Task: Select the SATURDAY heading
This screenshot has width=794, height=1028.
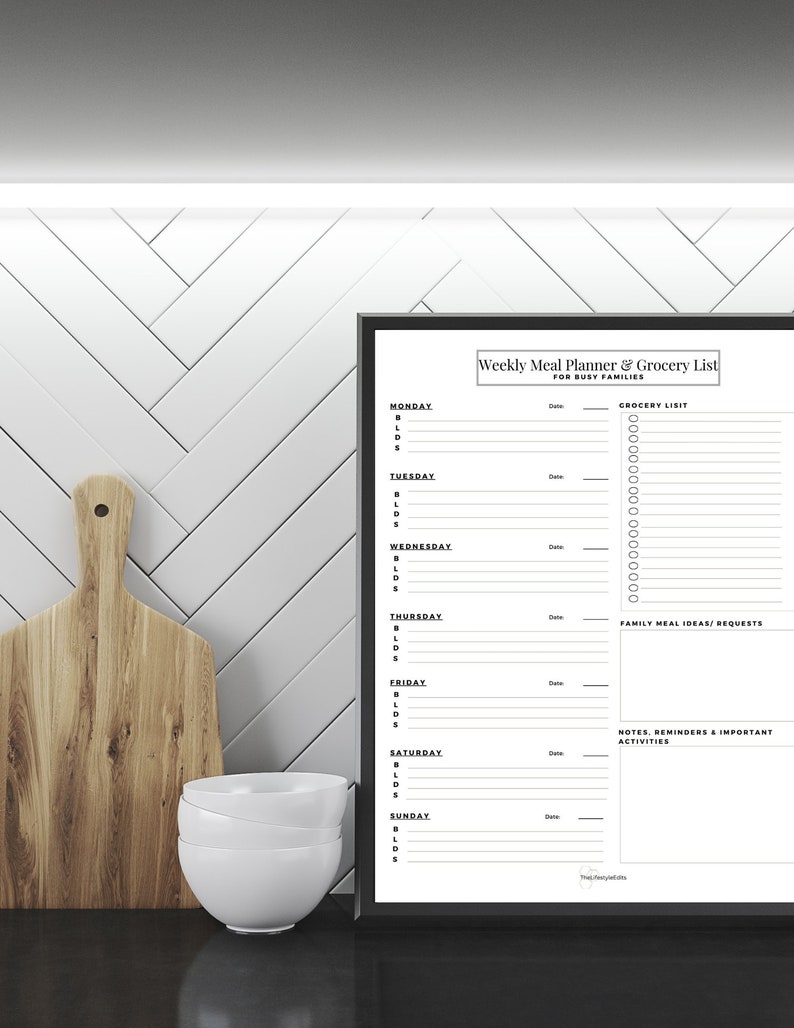Action: pos(416,753)
